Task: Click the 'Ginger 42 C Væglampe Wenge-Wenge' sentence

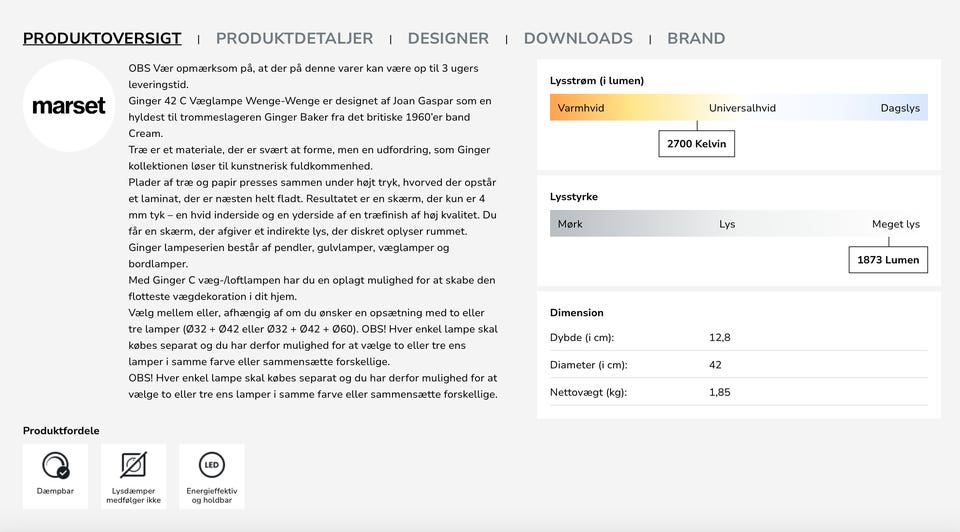Action: coord(310,117)
